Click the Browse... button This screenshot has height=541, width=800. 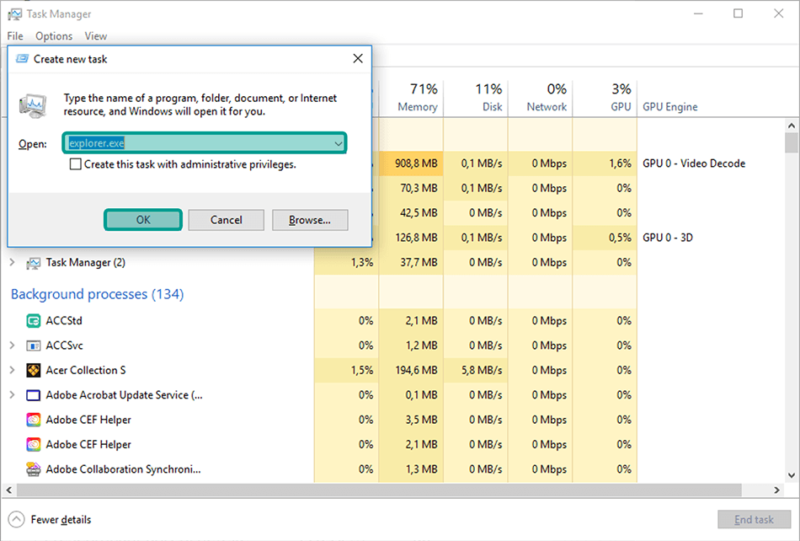(310, 220)
